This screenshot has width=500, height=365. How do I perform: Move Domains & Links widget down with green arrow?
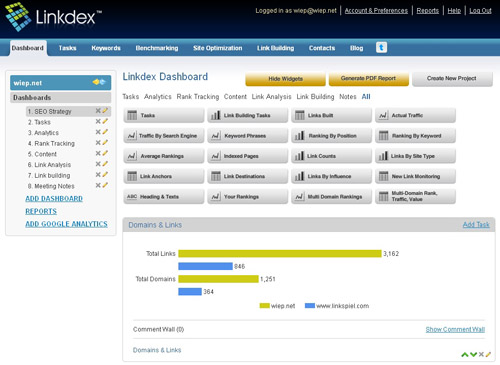pyautogui.click(x=473, y=355)
